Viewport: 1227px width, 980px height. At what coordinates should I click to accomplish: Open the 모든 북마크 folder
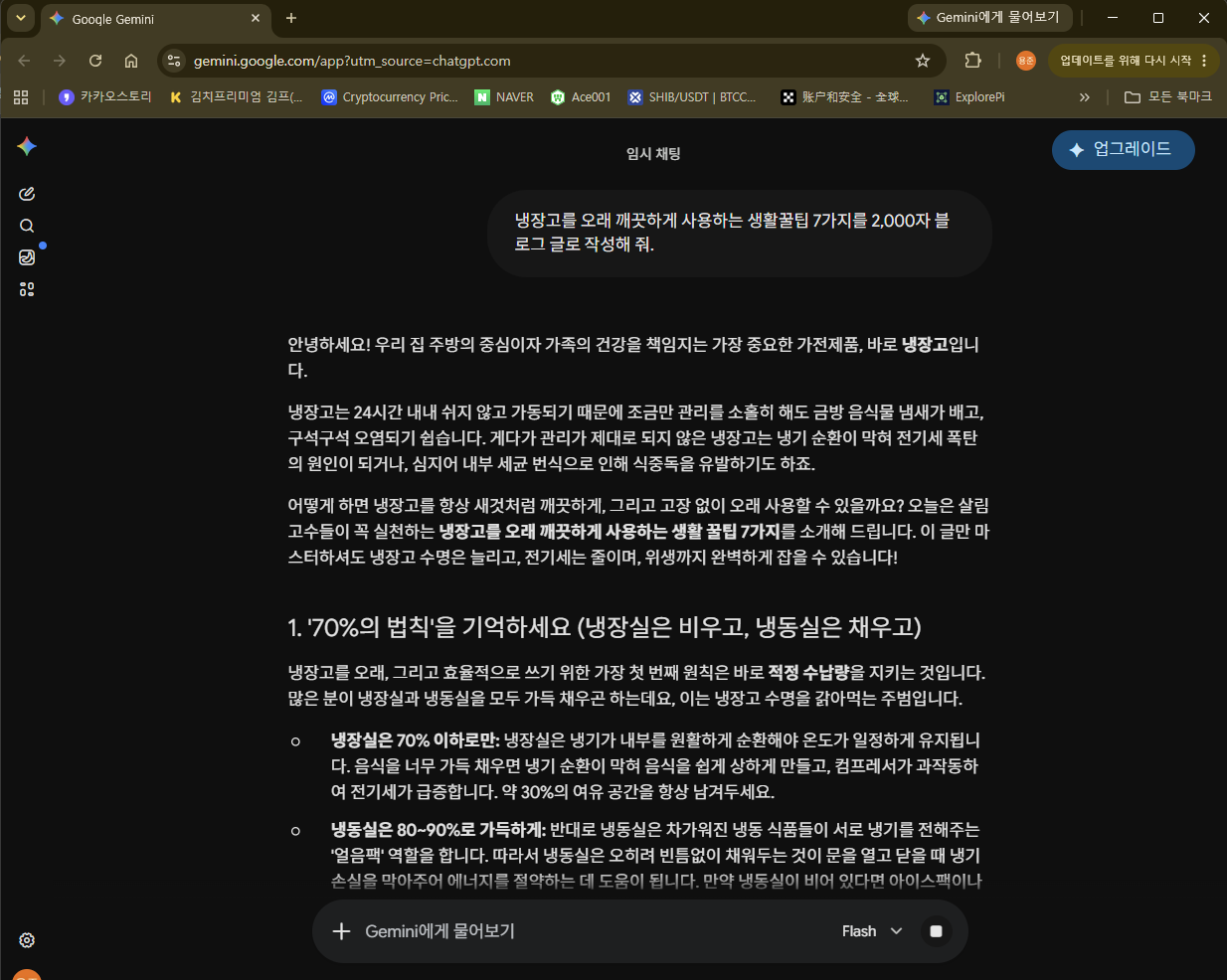coord(1168,97)
